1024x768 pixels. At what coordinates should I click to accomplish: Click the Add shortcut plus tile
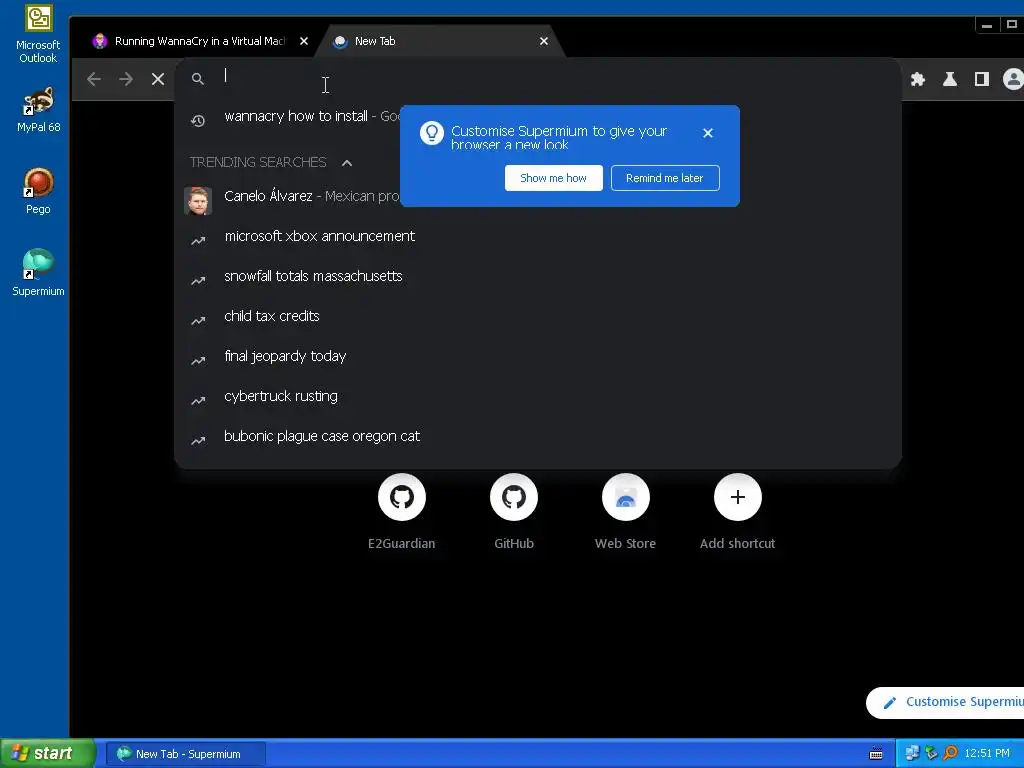point(737,513)
